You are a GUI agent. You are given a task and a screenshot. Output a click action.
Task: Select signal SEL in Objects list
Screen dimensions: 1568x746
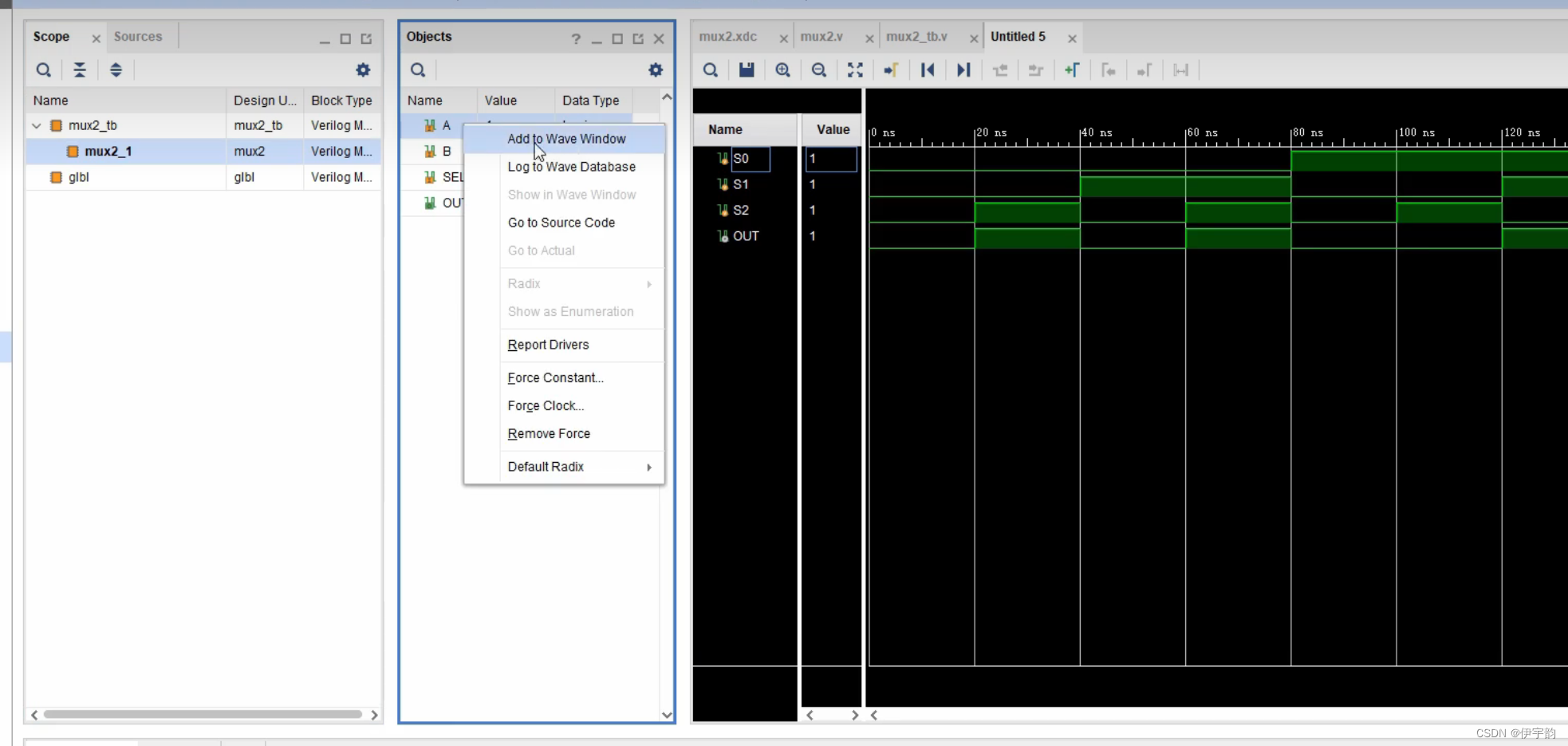click(452, 177)
